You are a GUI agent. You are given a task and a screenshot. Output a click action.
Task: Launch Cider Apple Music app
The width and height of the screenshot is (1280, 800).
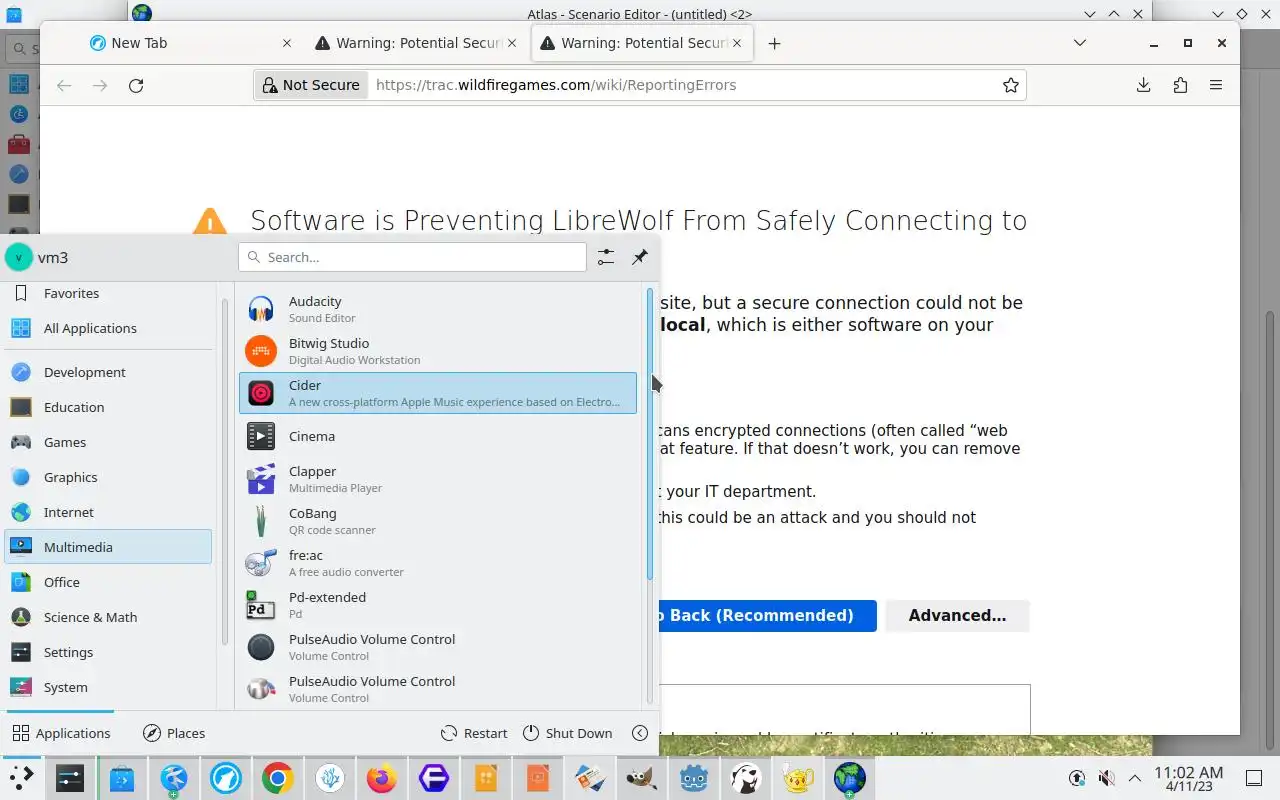pyautogui.click(x=438, y=393)
